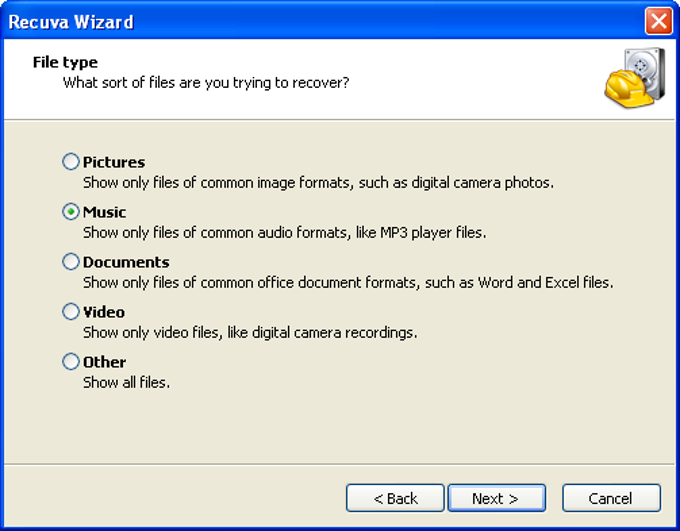Image resolution: width=680 pixels, height=531 pixels.
Task: Click the bold Pictures option label
Action: [114, 162]
